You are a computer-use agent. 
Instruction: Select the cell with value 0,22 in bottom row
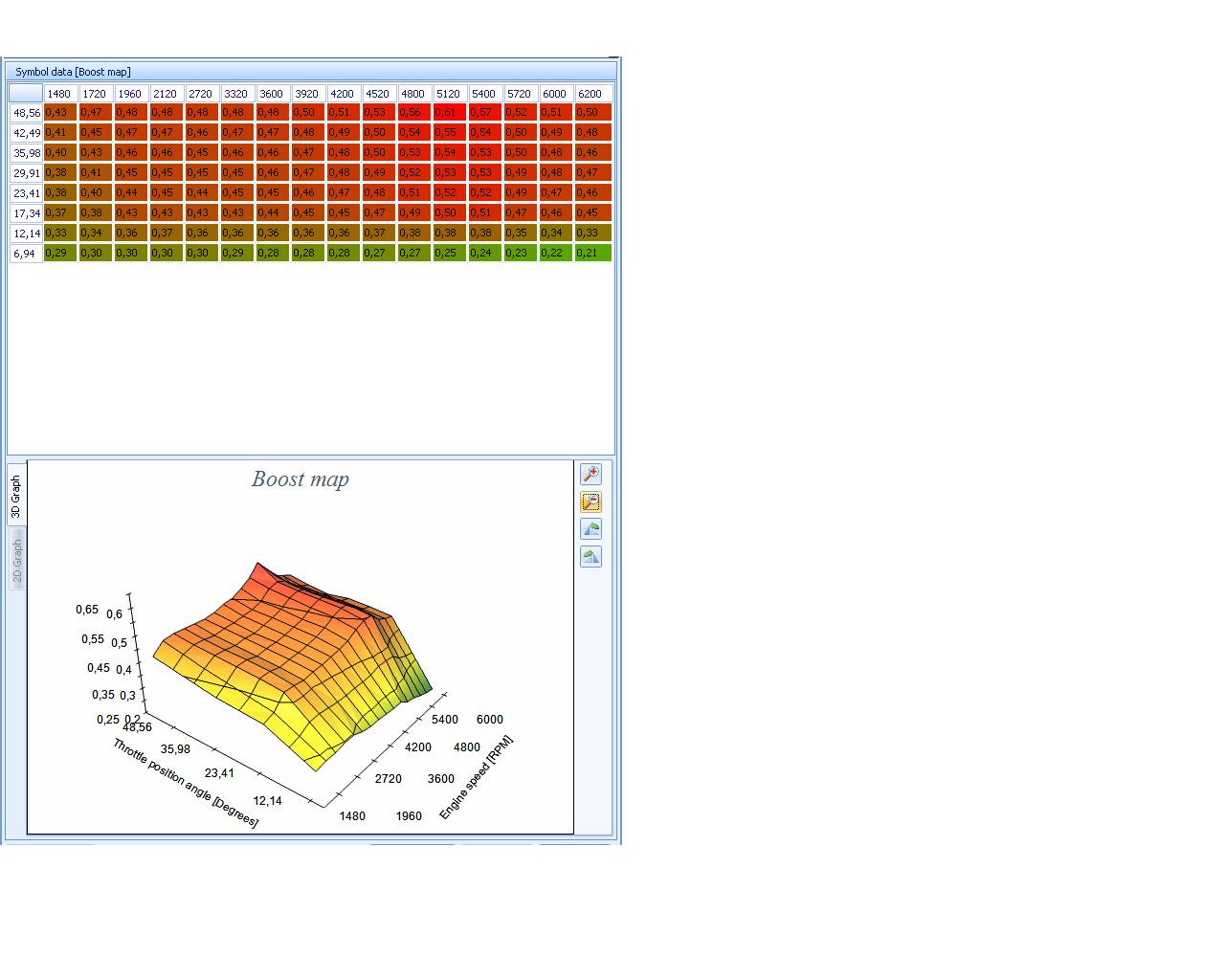click(555, 254)
